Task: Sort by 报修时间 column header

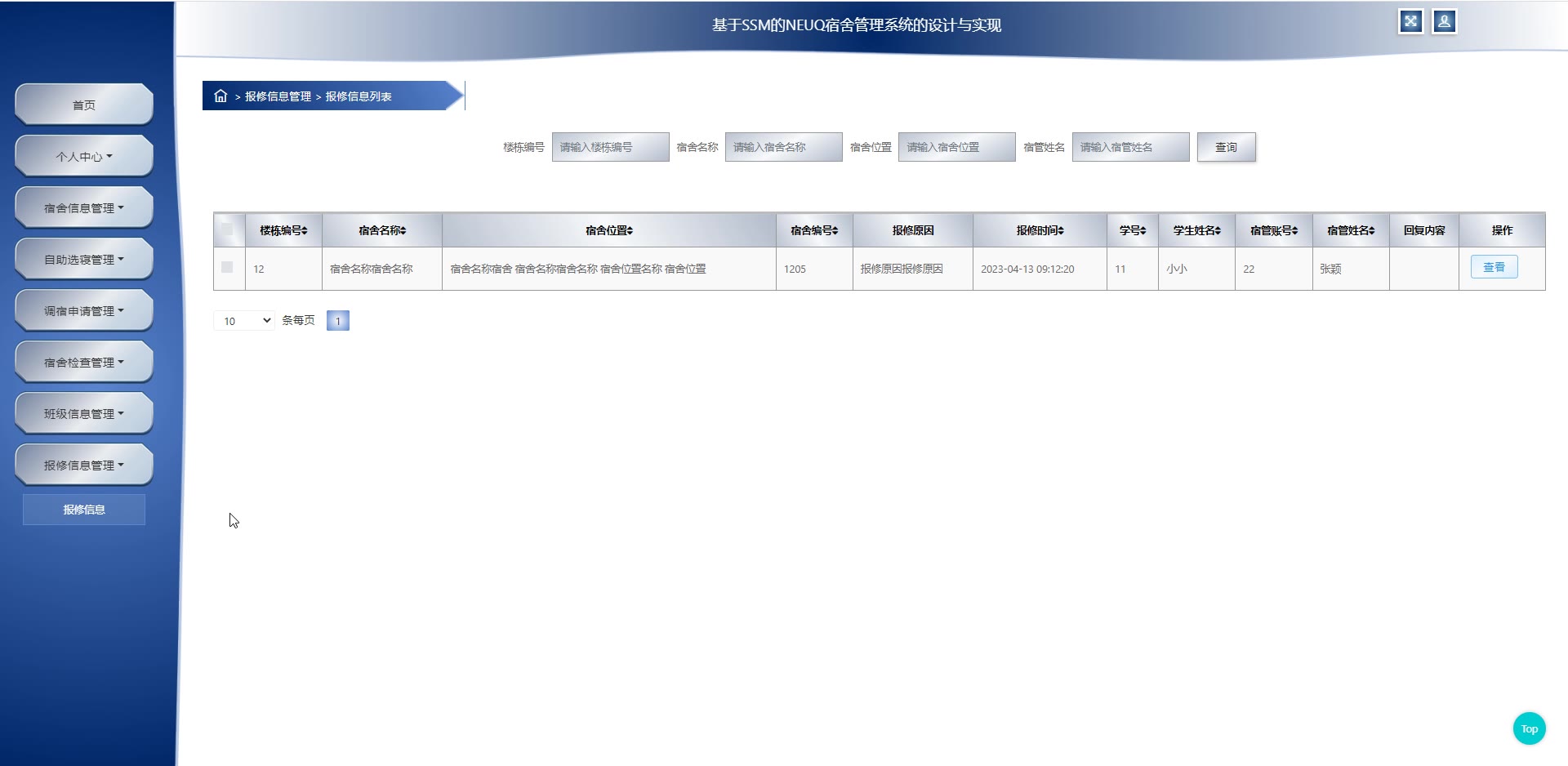Action: [1040, 230]
